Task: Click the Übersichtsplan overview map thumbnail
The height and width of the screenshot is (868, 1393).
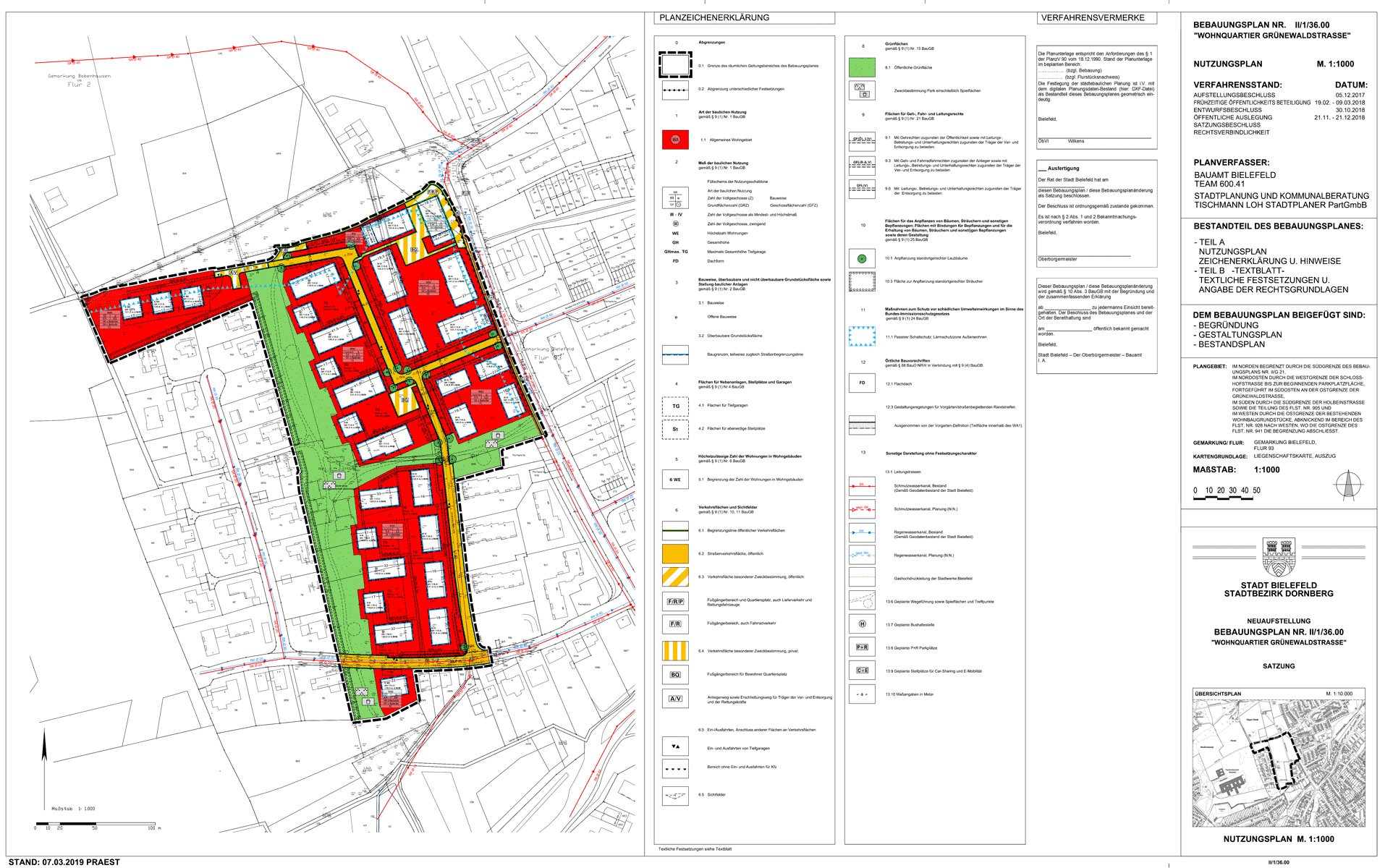Action: [x=1278, y=762]
